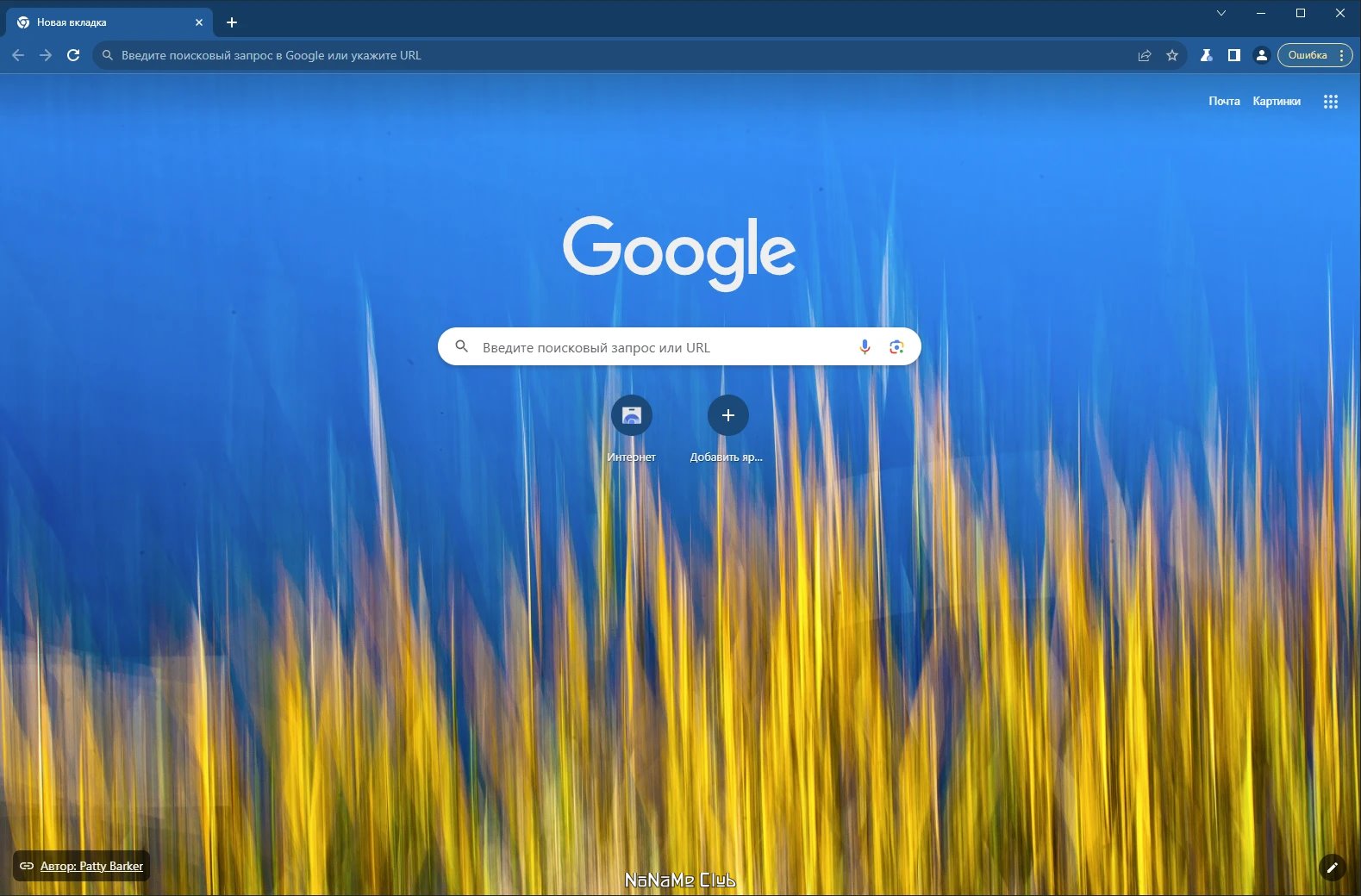Search by image with Google Lens icon

pyautogui.click(x=896, y=346)
